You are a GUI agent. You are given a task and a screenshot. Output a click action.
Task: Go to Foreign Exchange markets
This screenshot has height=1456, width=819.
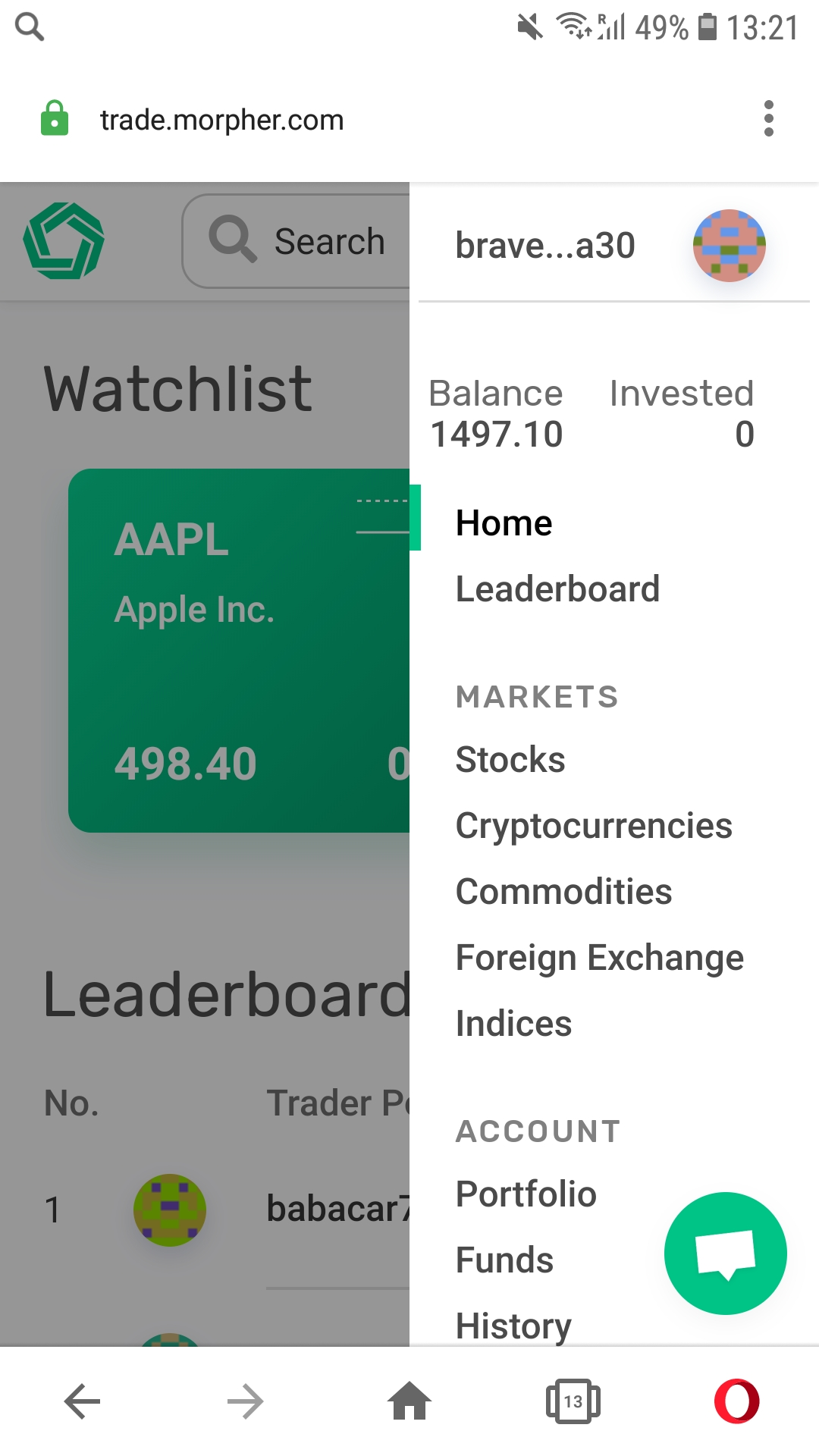pyautogui.click(x=600, y=958)
